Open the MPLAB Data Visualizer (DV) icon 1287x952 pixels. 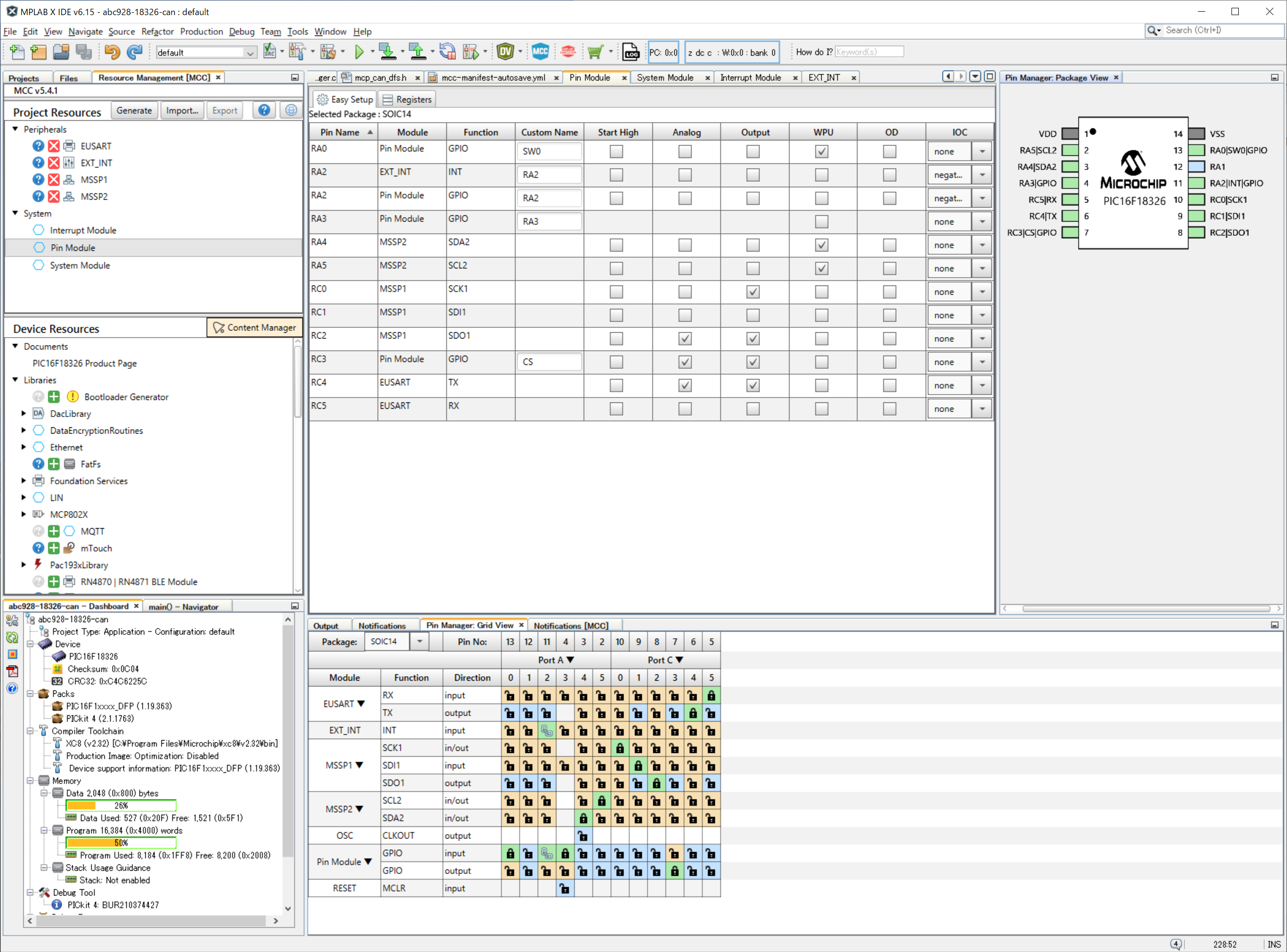[505, 52]
